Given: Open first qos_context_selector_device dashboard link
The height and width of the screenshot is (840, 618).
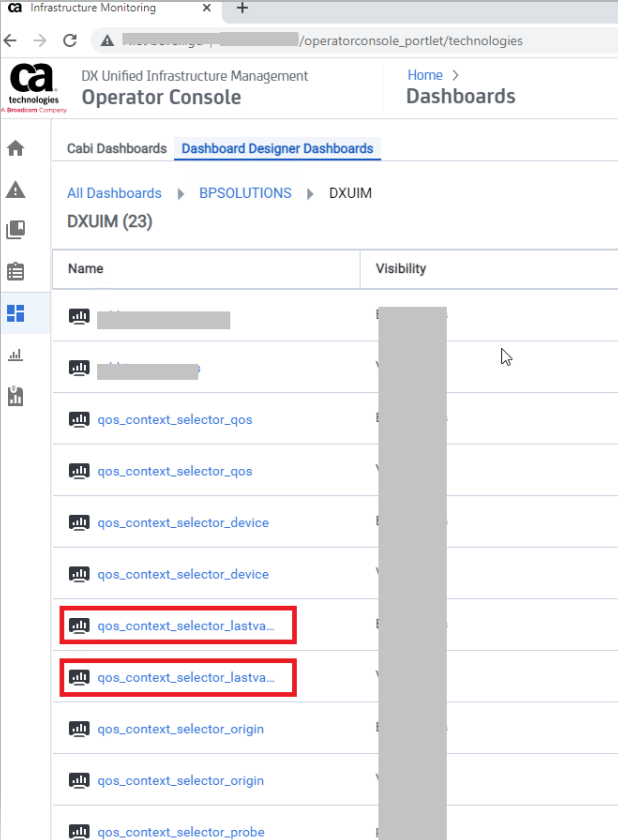Looking at the screenshot, I should pyautogui.click(x=183, y=522).
